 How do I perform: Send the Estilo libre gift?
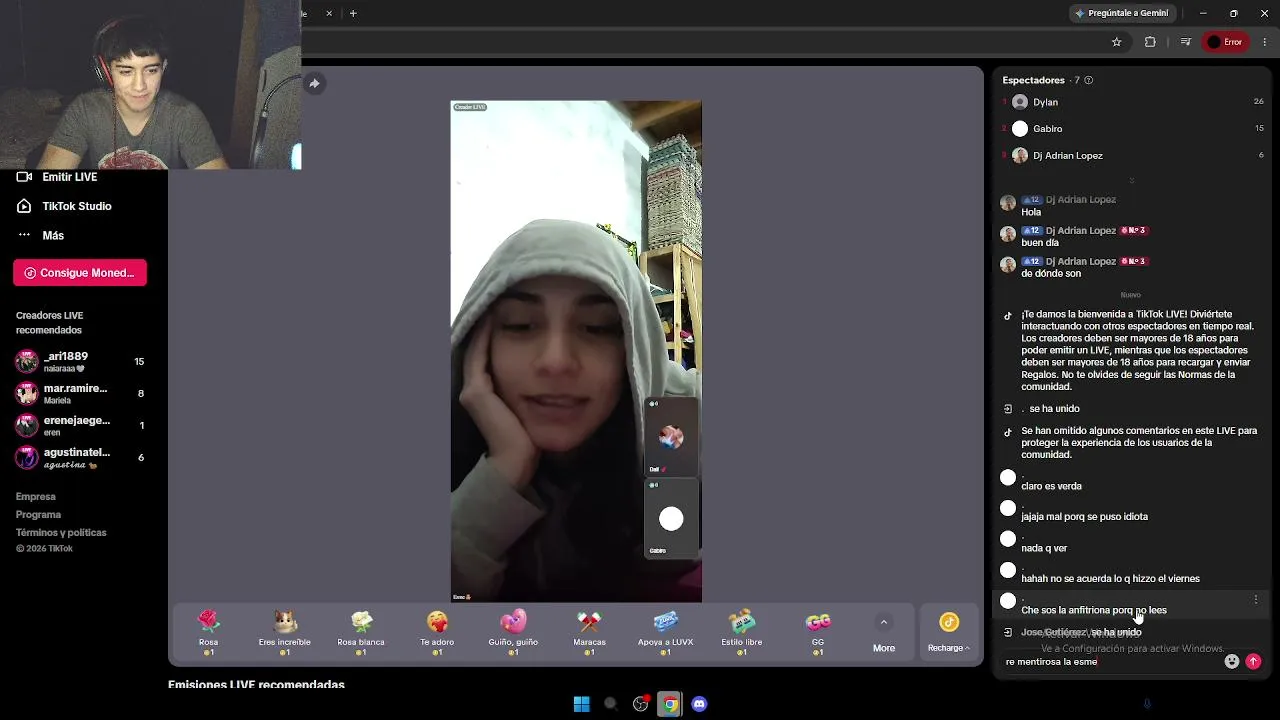(x=742, y=633)
